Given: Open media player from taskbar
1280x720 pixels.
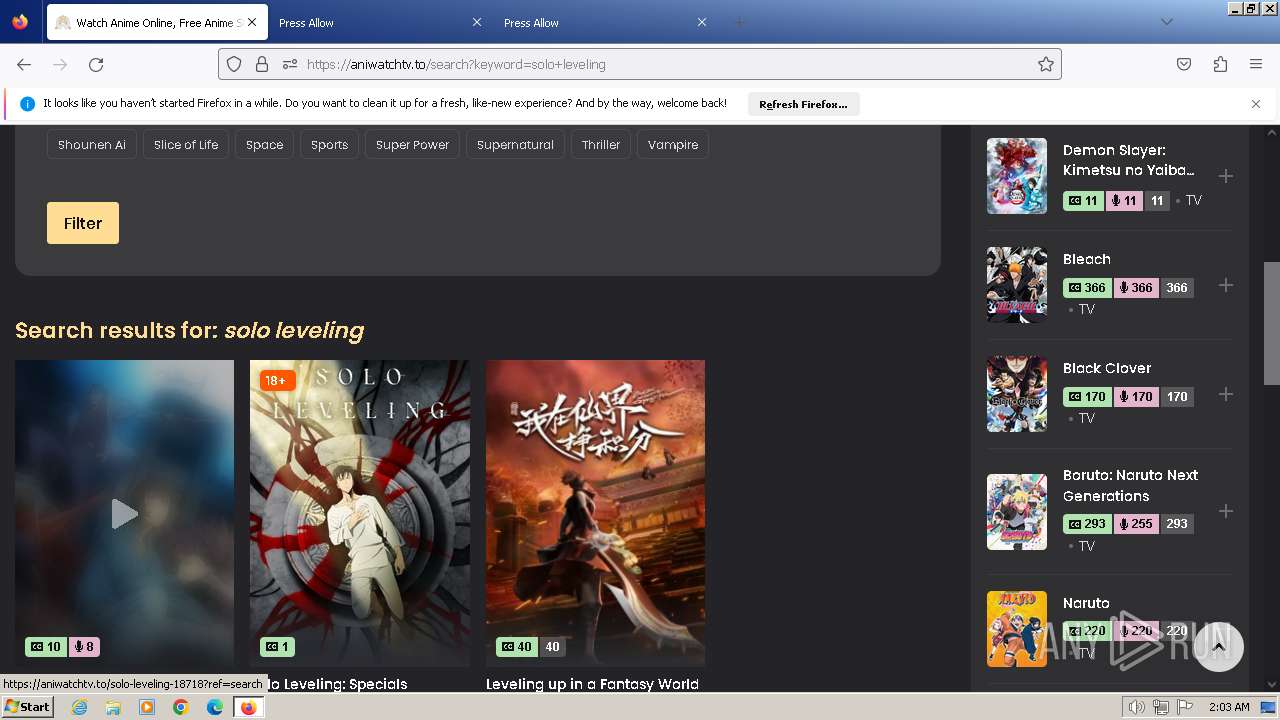Looking at the screenshot, I should pos(147,707).
